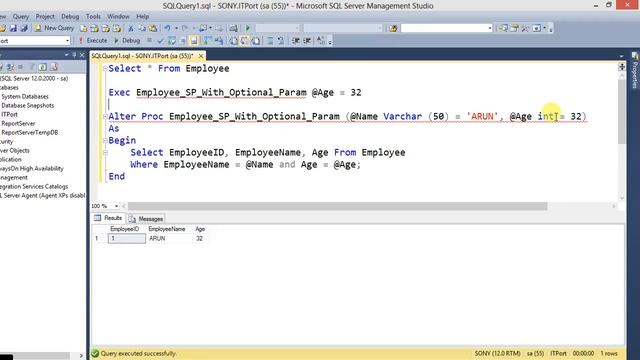Click the Properties Window icon in toolbar

pos(514,28)
